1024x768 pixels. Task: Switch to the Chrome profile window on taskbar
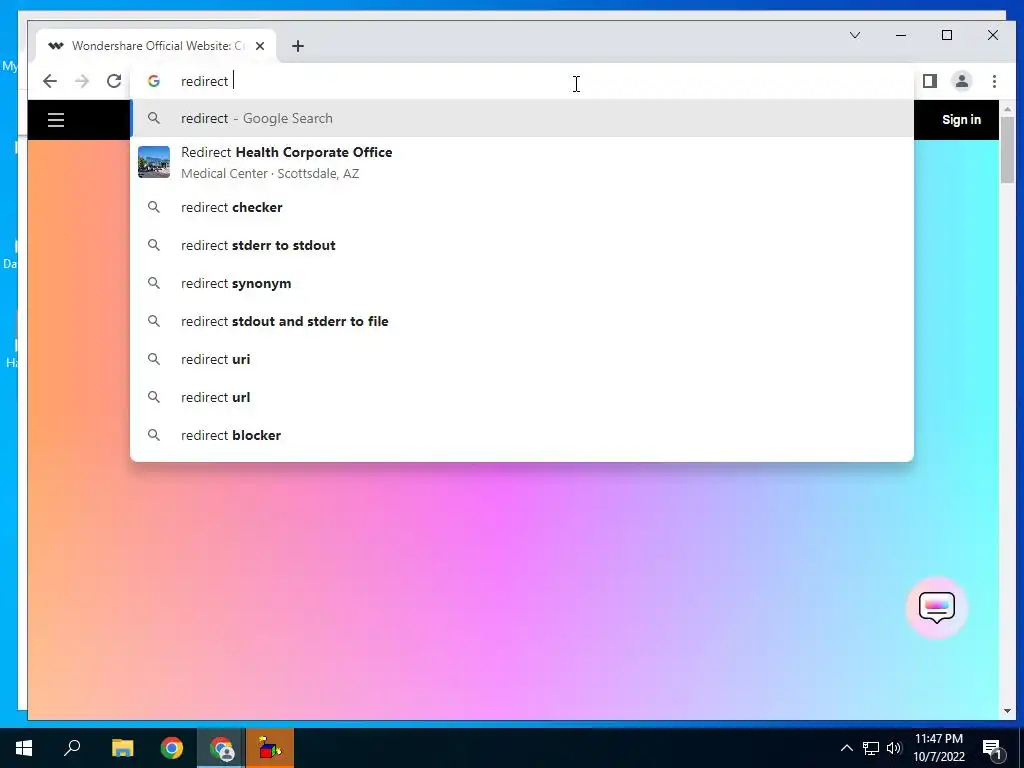tap(221, 748)
